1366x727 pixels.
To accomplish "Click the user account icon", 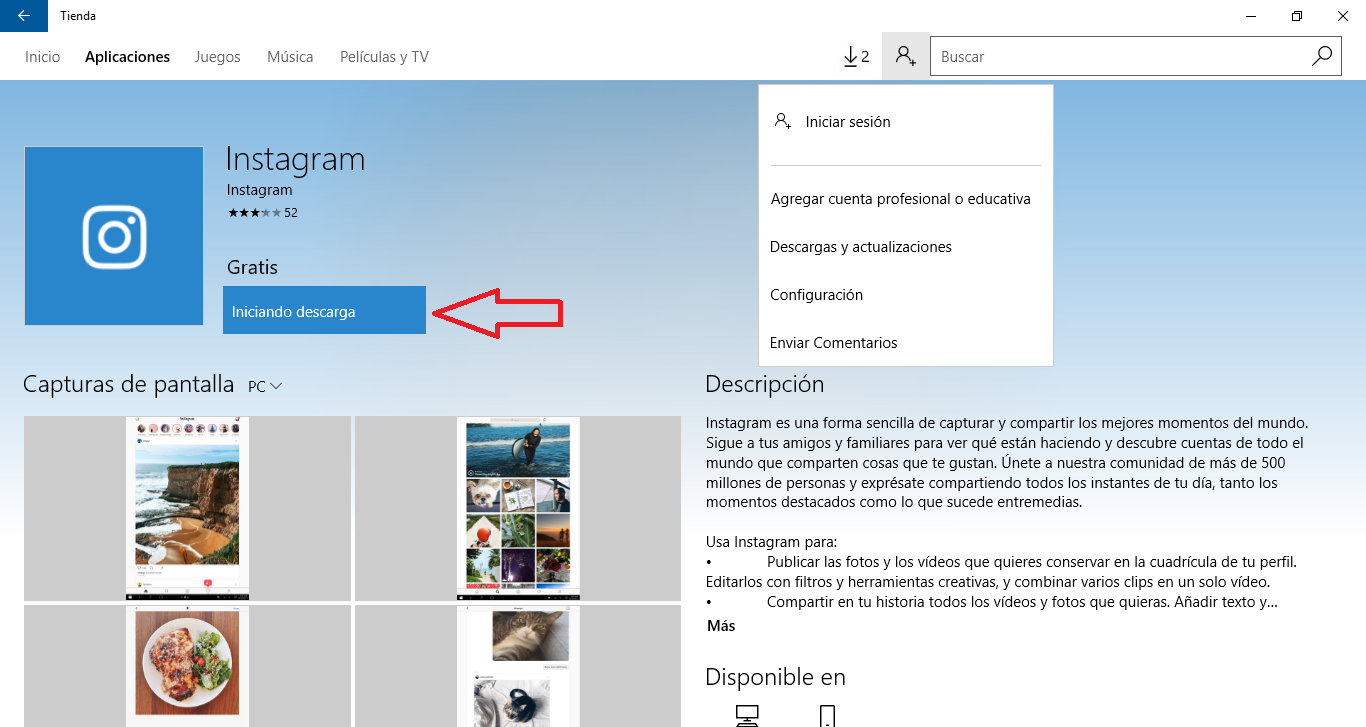I will tap(906, 57).
